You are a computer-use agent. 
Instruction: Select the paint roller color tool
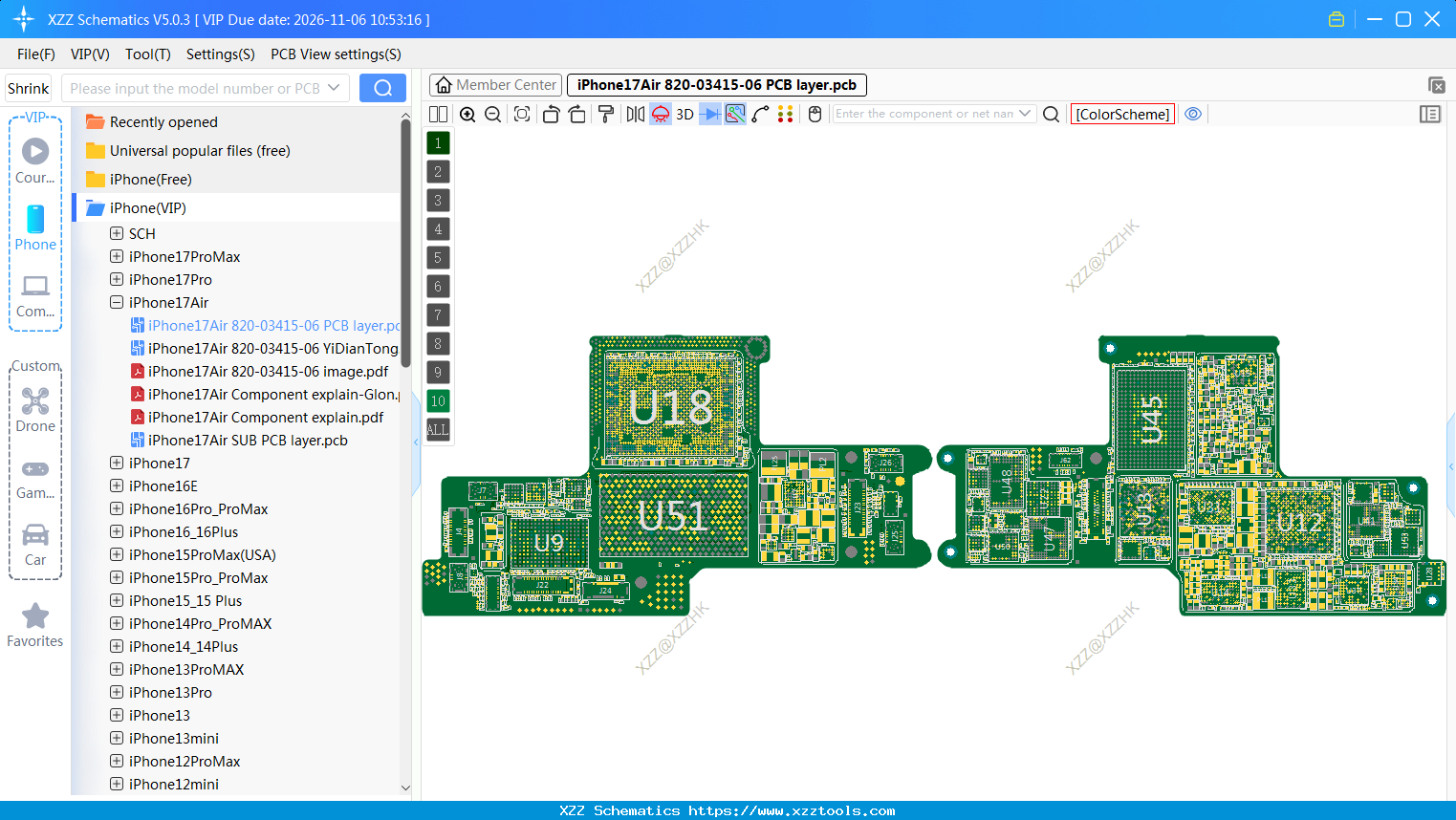pos(606,114)
